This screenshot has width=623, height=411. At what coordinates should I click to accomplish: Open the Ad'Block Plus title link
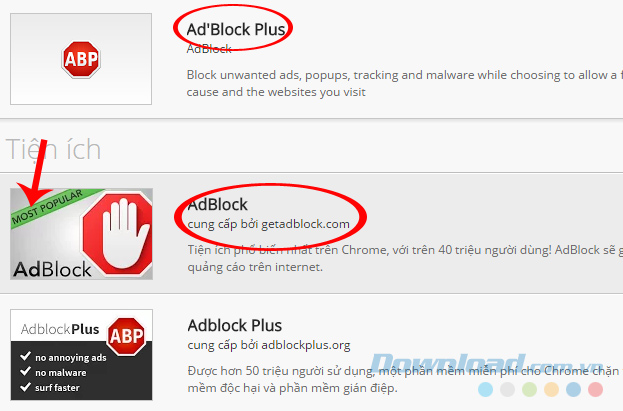point(236,29)
